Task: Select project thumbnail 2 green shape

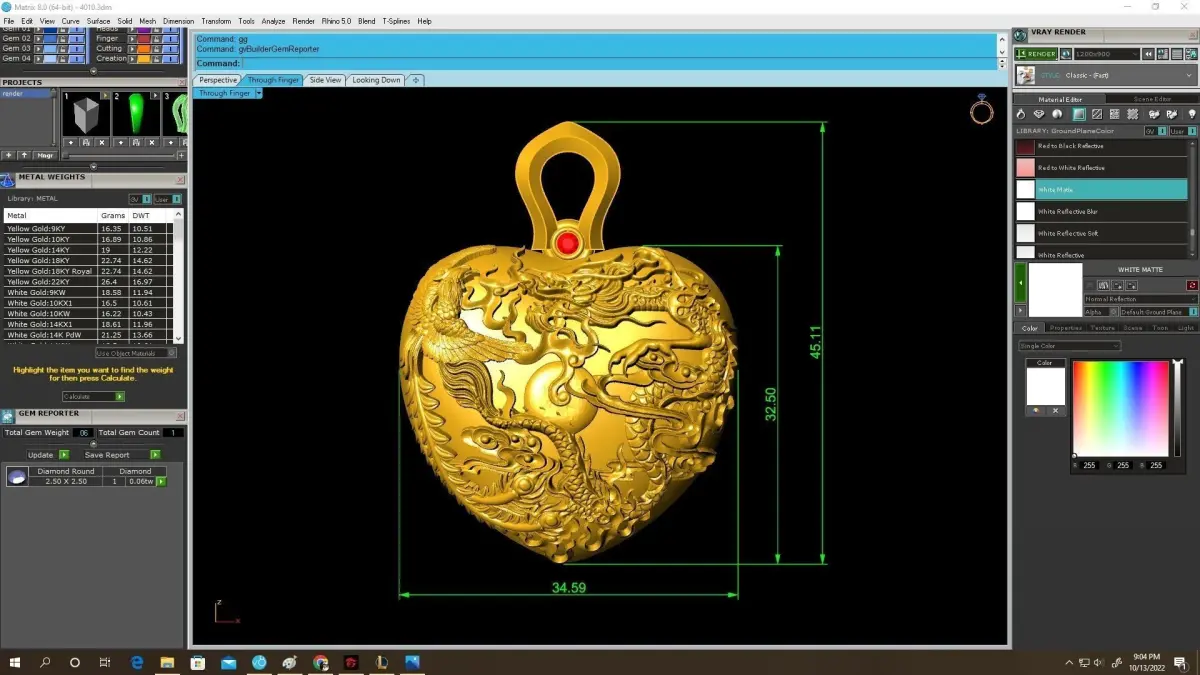Action: 136,113
